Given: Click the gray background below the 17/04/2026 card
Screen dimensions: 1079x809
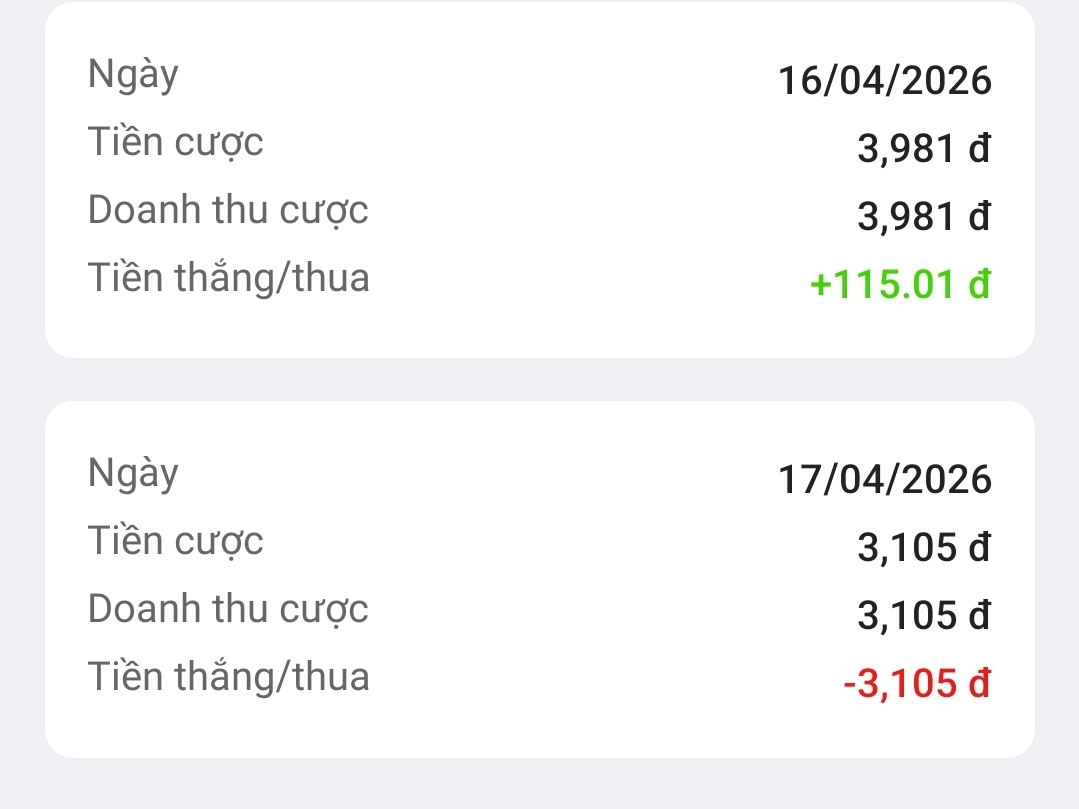Looking at the screenshot, I should click(x=540, y=784).
